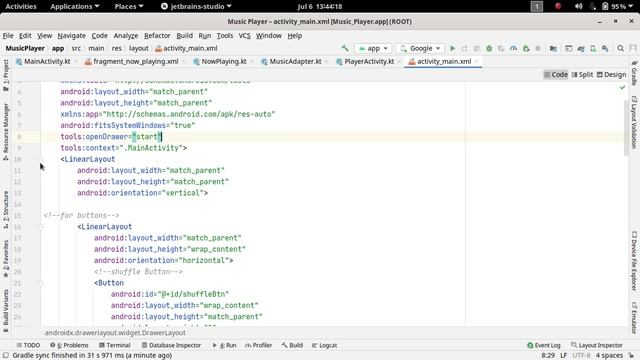Click Attach Debugger to Android Process icon

click(526, 48)
